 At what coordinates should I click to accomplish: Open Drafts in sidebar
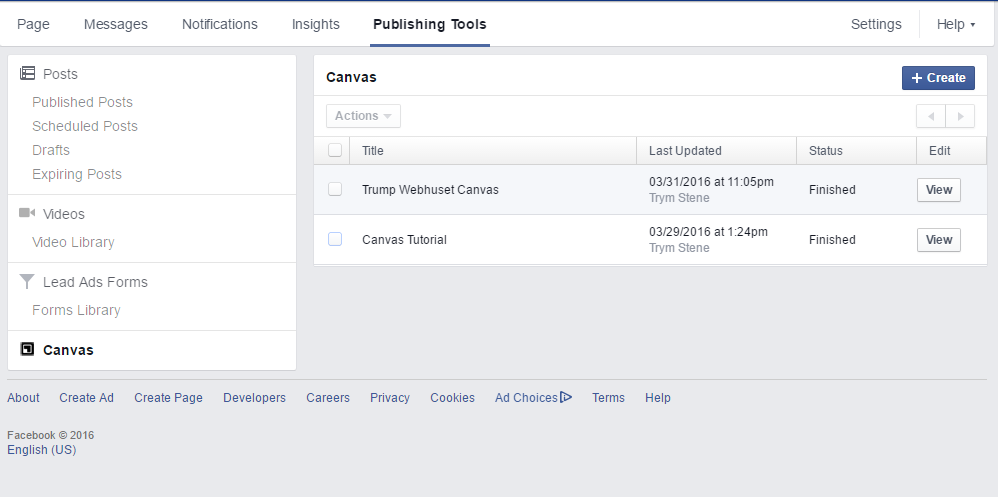pos(51,150)
